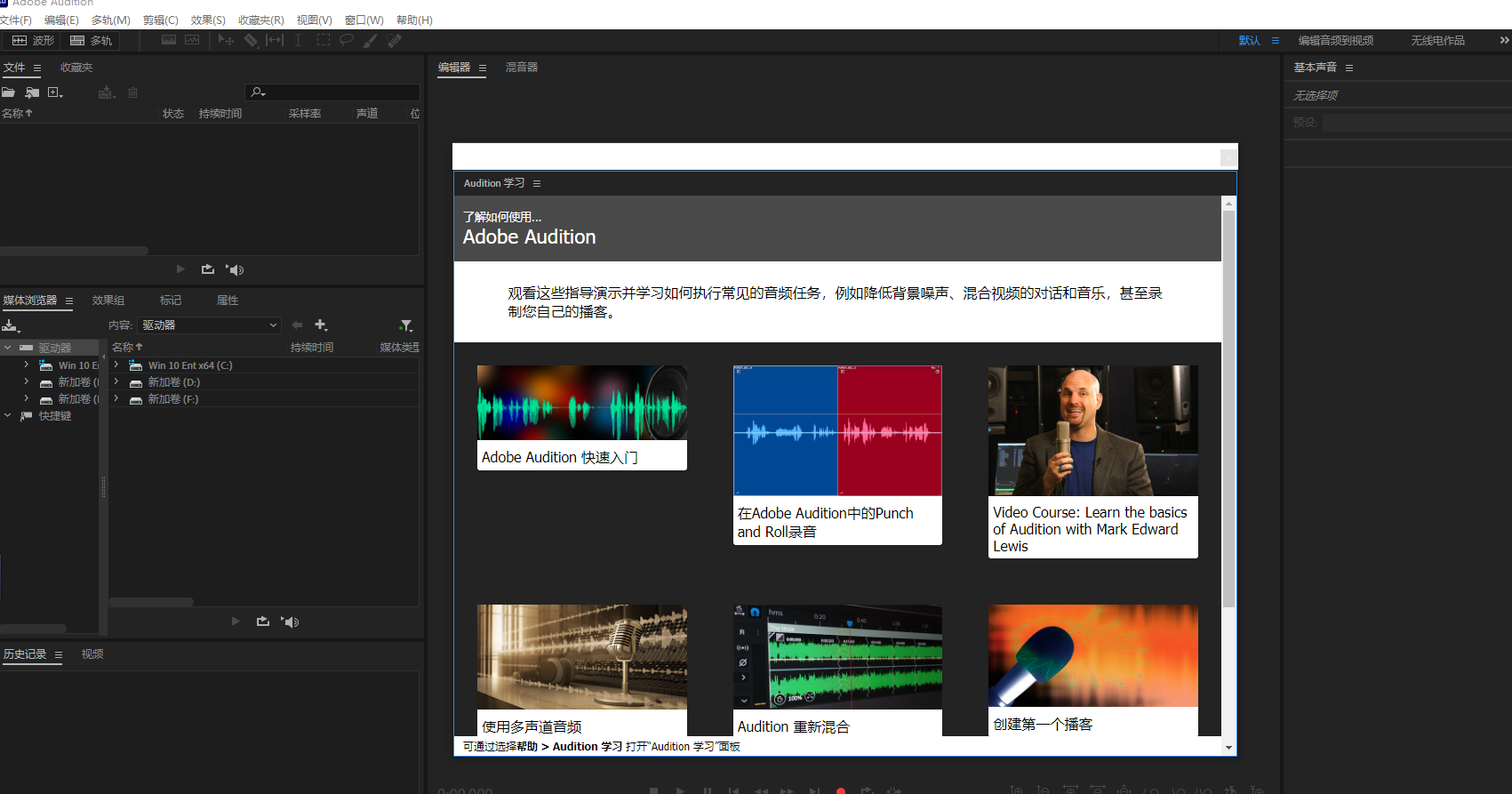Select the Paintbrush Selection tool
The width and height of the screenshot is (1512, 794).
[370, 40]
